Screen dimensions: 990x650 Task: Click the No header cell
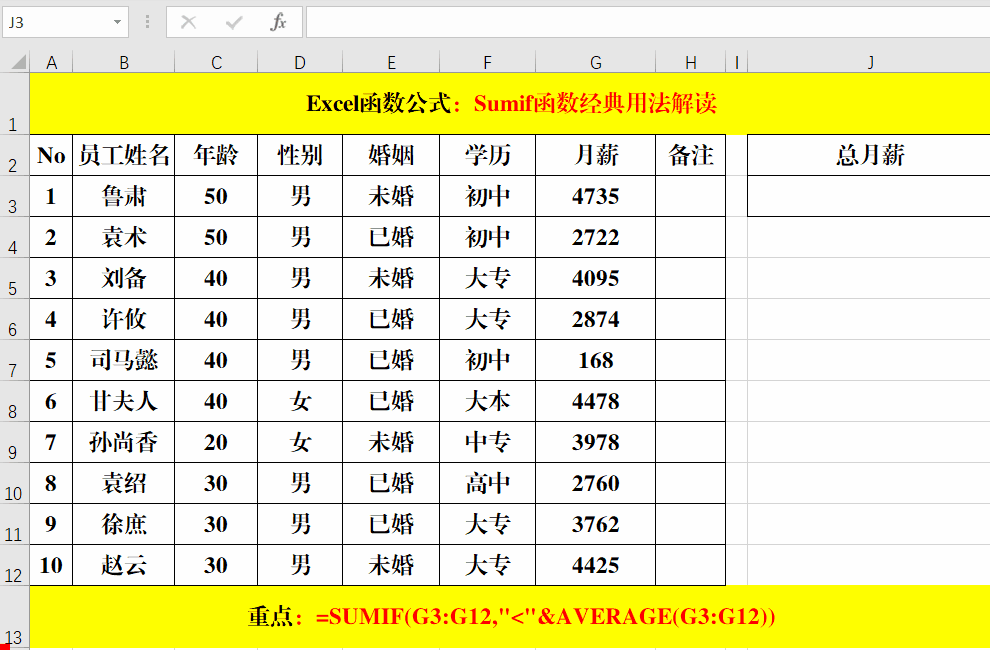click(51, 155)
